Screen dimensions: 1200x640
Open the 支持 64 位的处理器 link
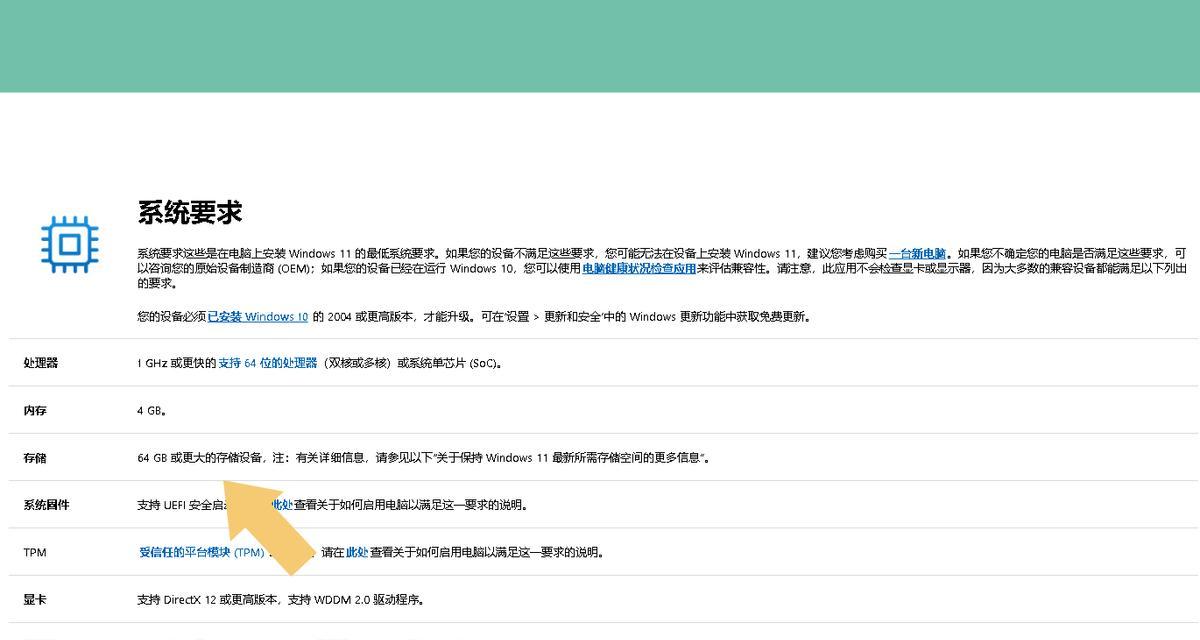coord(268,363)
